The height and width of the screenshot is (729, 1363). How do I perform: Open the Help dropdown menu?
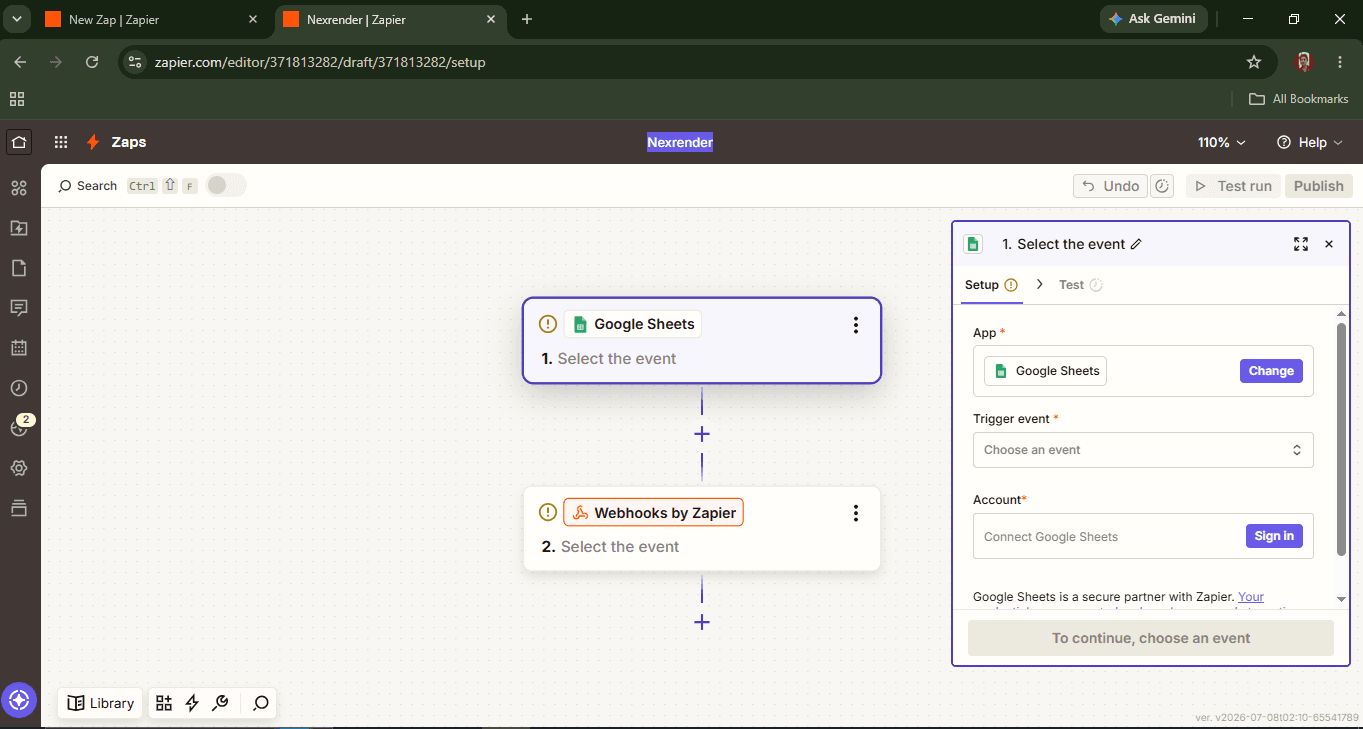pyautogui.click(x=1310, y=142)
